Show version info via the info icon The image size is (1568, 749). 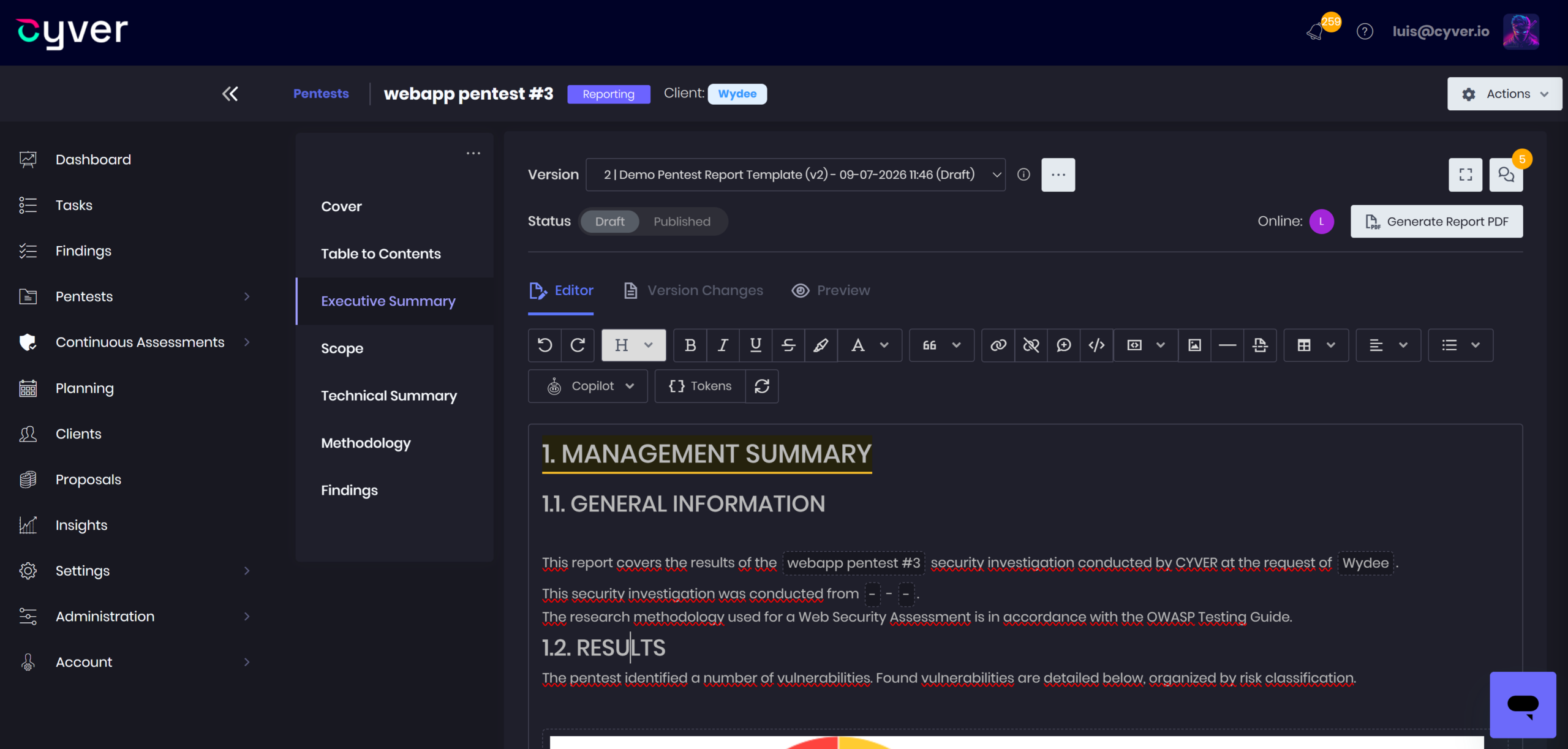pyautogui.click(x=1023, y=175)
